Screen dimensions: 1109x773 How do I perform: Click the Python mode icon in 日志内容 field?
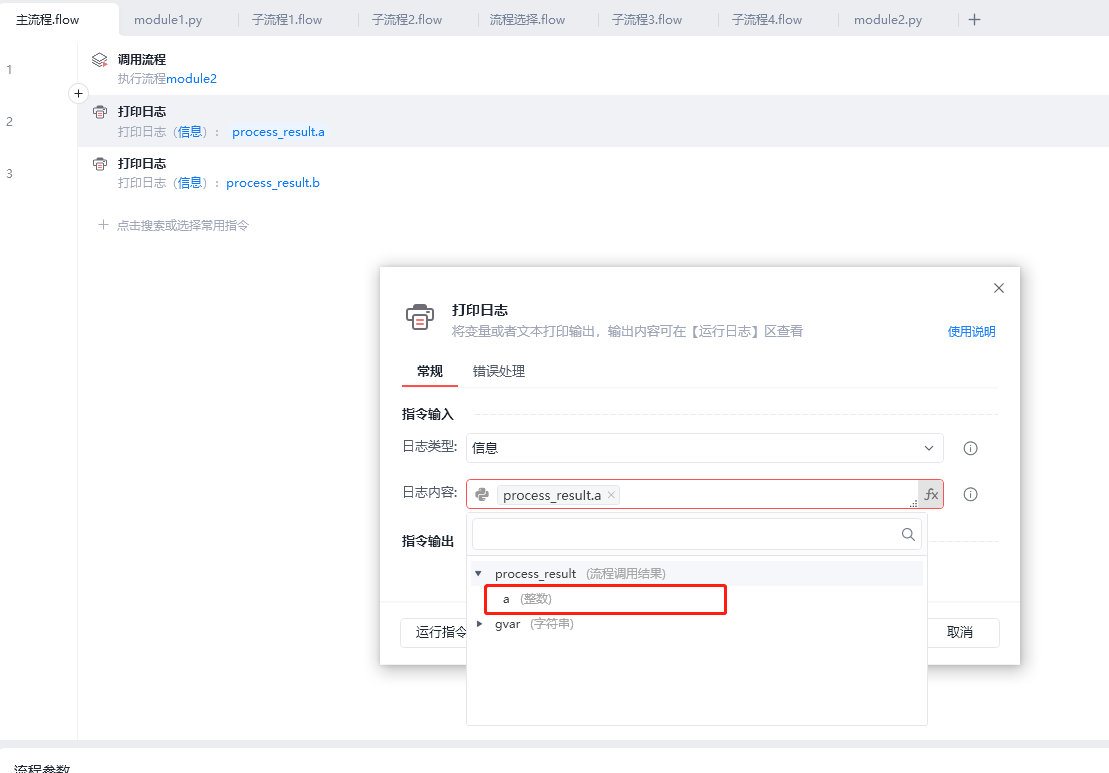pos(482,494)
